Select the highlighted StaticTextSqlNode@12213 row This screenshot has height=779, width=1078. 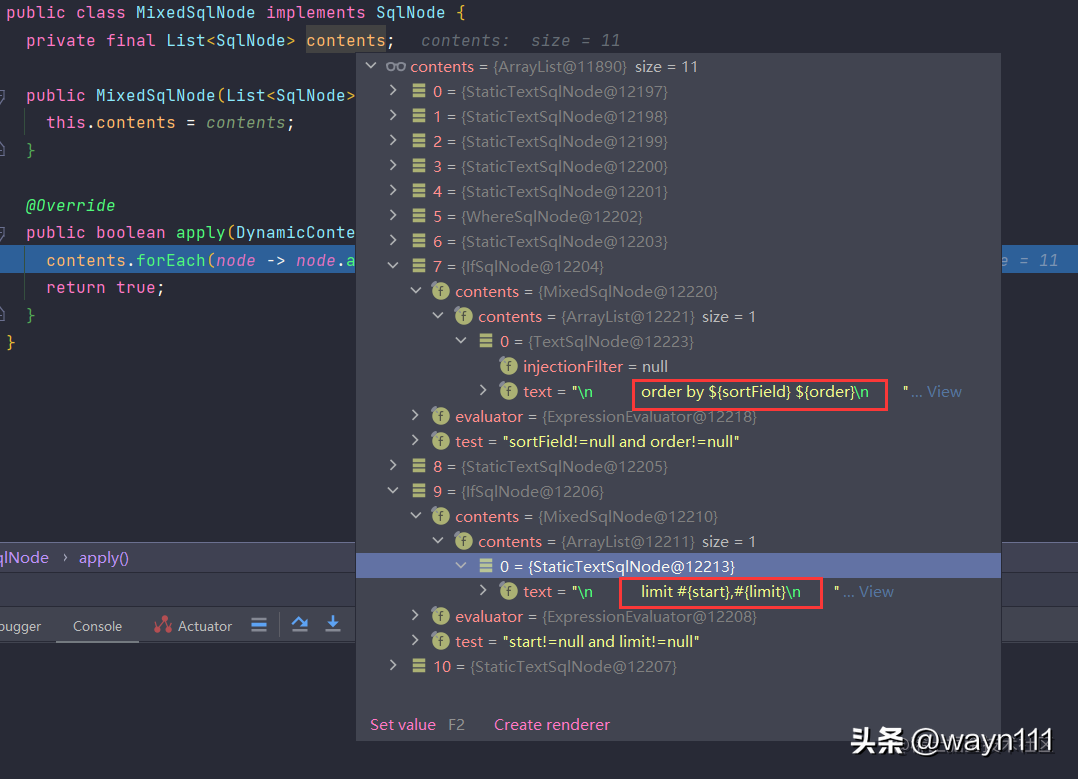point(678,566)
